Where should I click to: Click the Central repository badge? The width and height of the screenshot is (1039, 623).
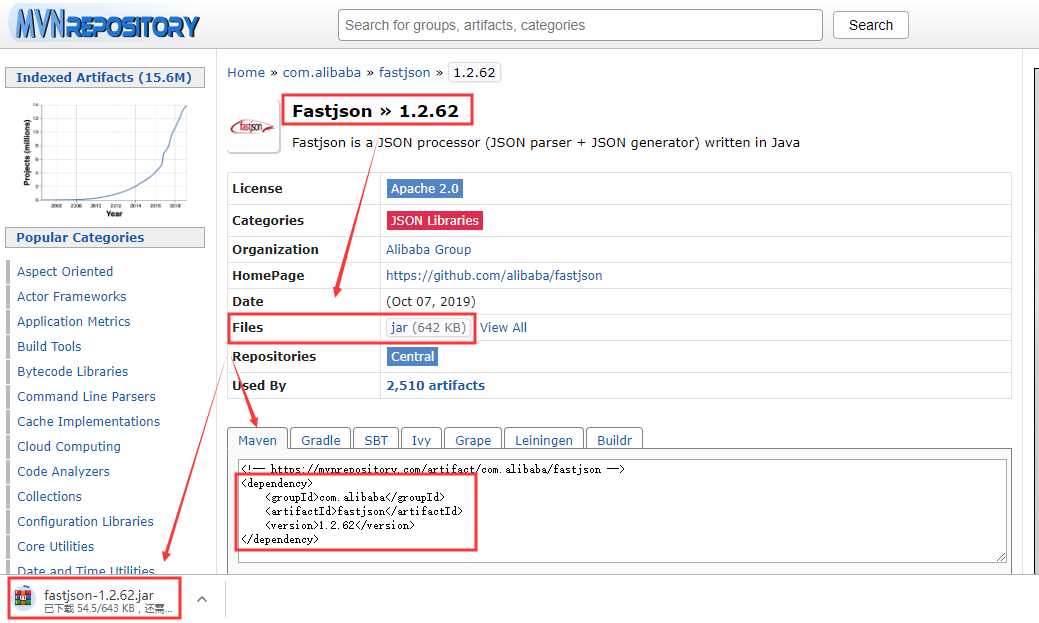[x=412, y=357]
